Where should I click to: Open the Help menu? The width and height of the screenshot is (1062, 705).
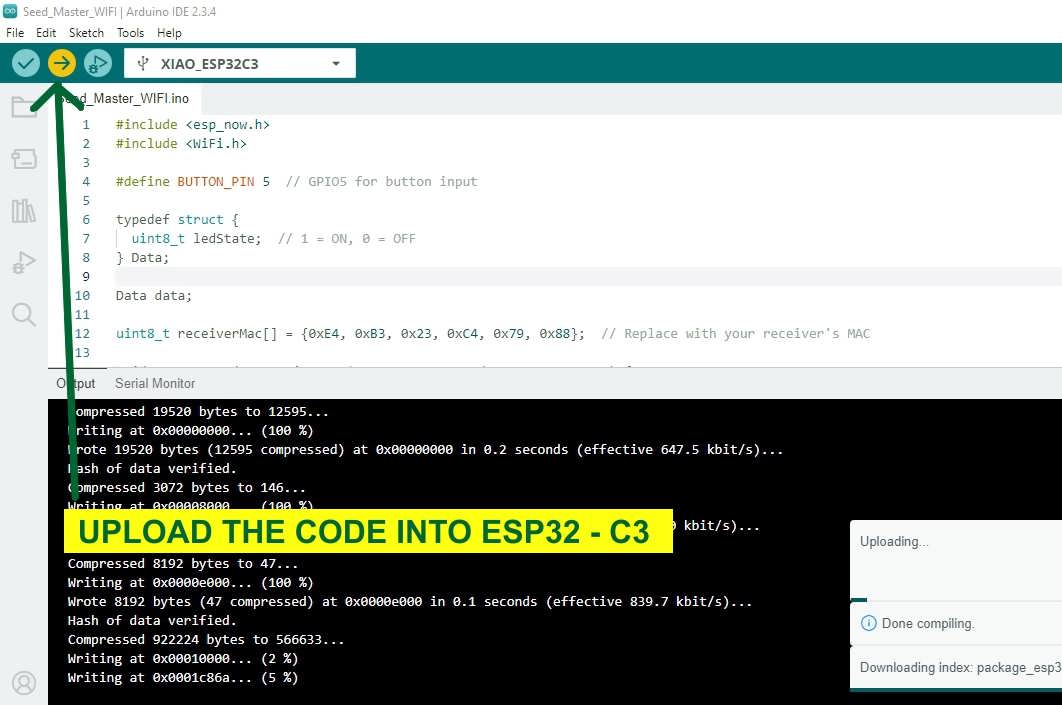coord(169,33)
